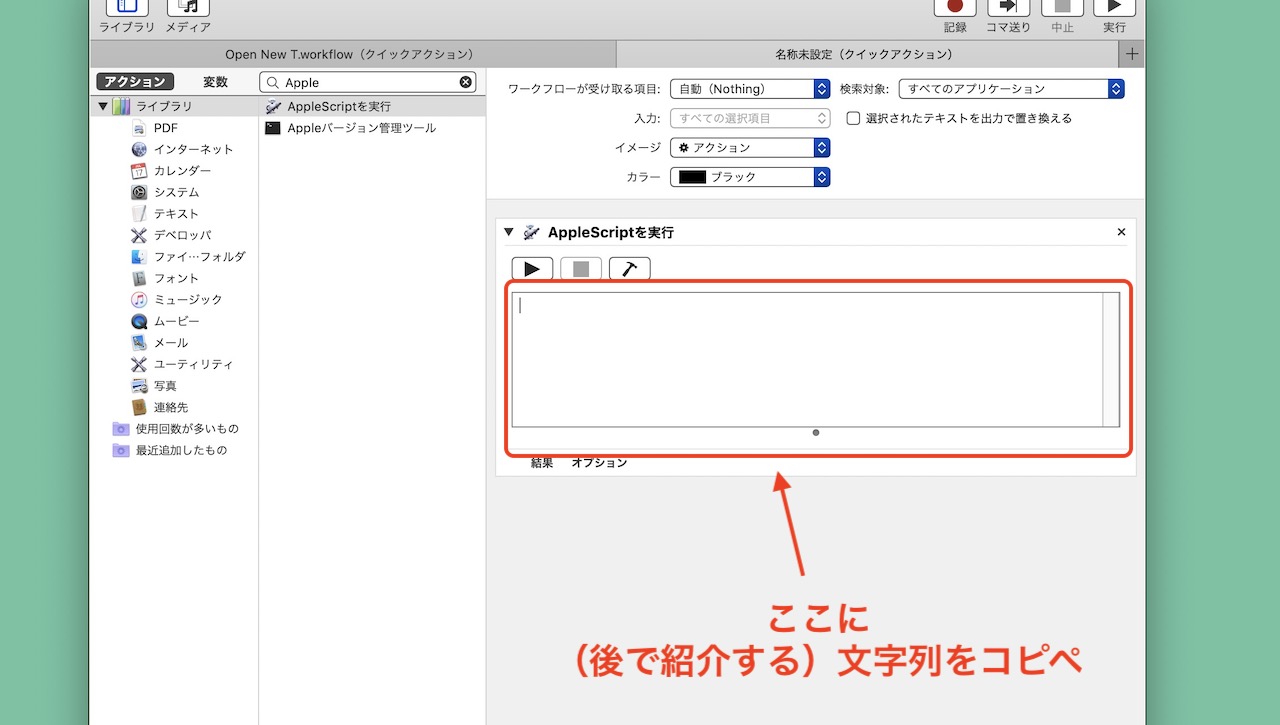Switch to 名称未設定 tab
This screenshot has height=725, width=1280.
point(868,54)
